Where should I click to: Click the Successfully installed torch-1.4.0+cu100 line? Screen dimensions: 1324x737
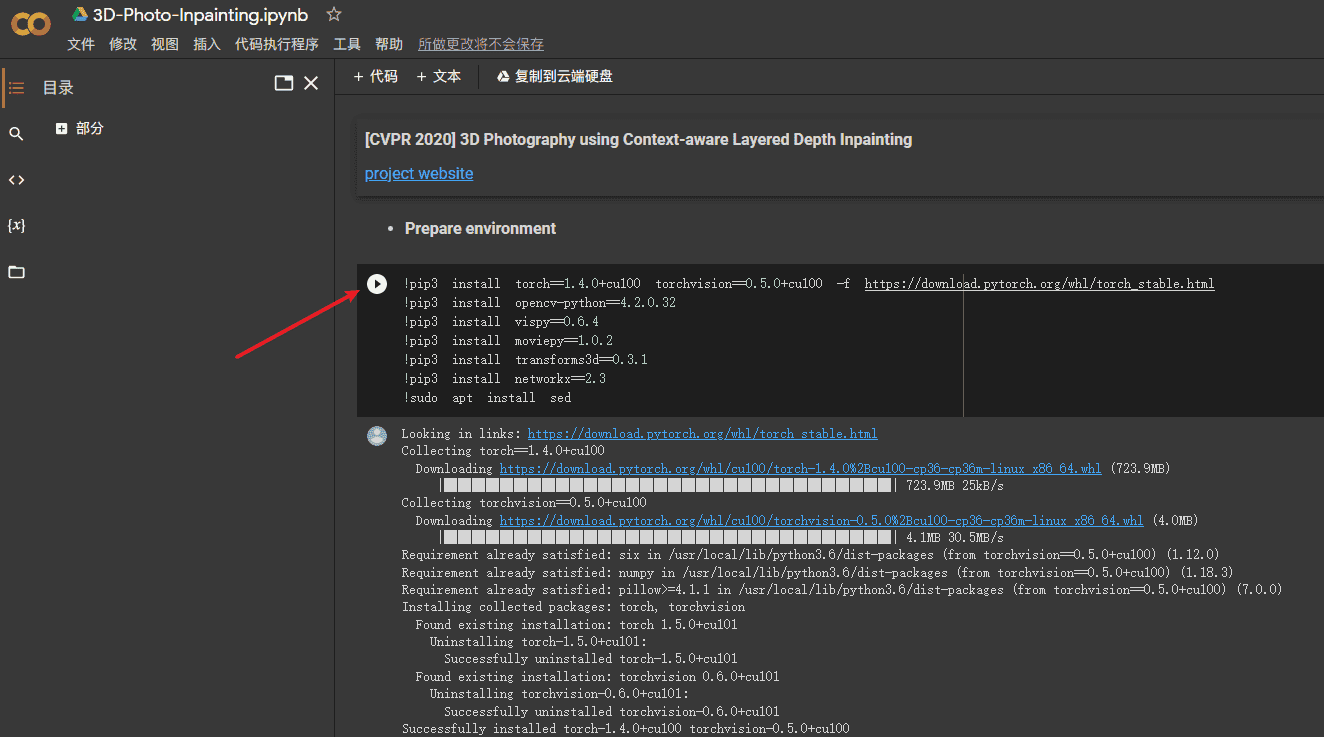tap(625, 729)
